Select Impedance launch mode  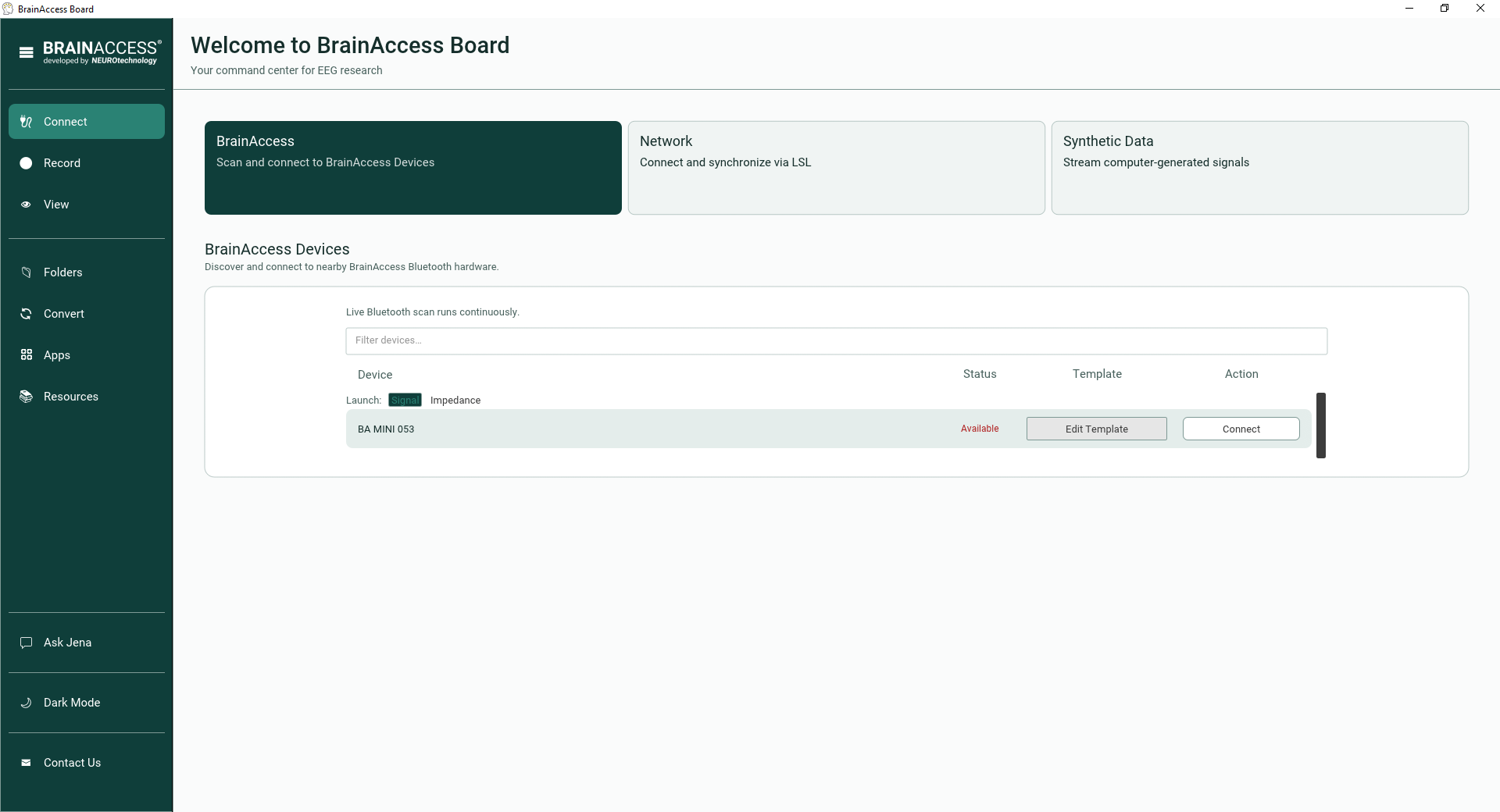pyautogui.click(x=455, y=400)
